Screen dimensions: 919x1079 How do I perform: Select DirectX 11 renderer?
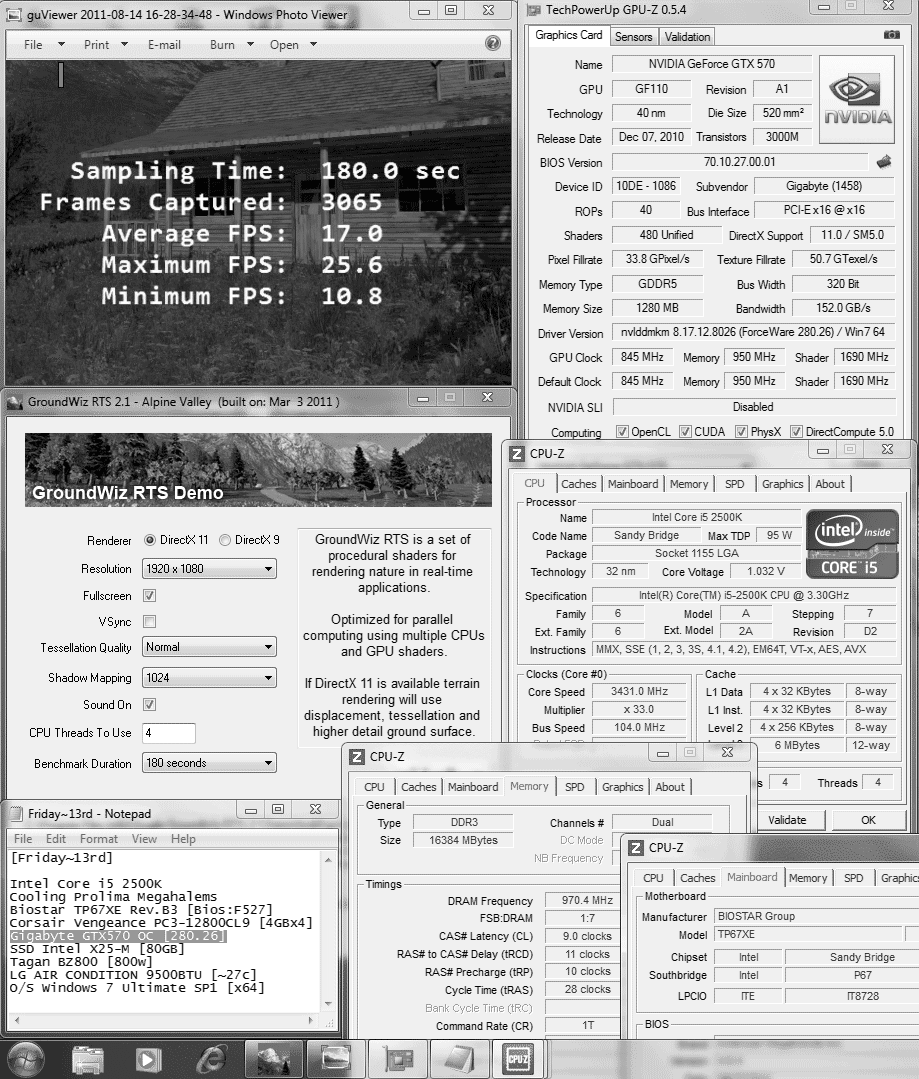point(149,540)
